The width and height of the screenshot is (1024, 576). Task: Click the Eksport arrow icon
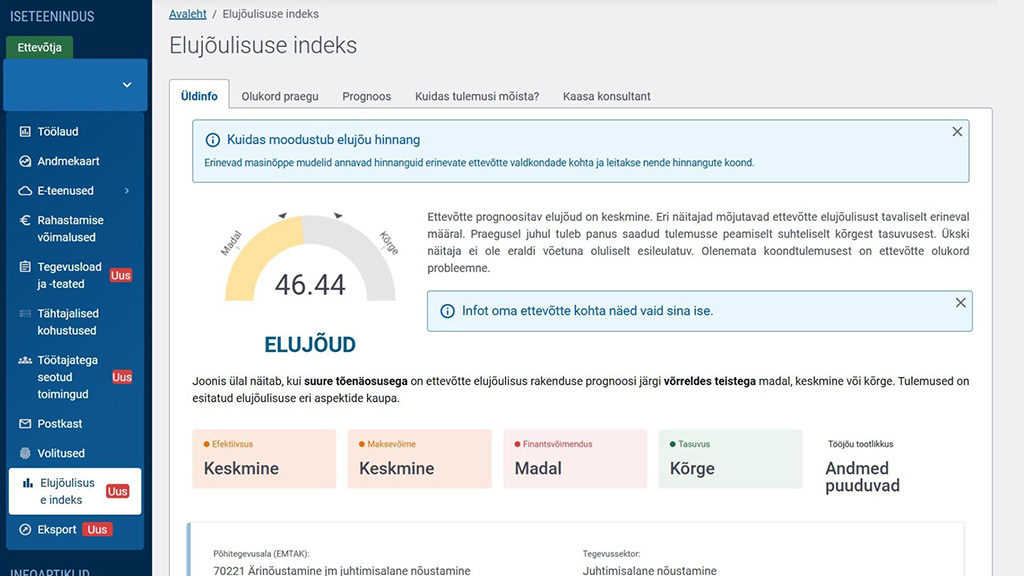click(26, 530)
